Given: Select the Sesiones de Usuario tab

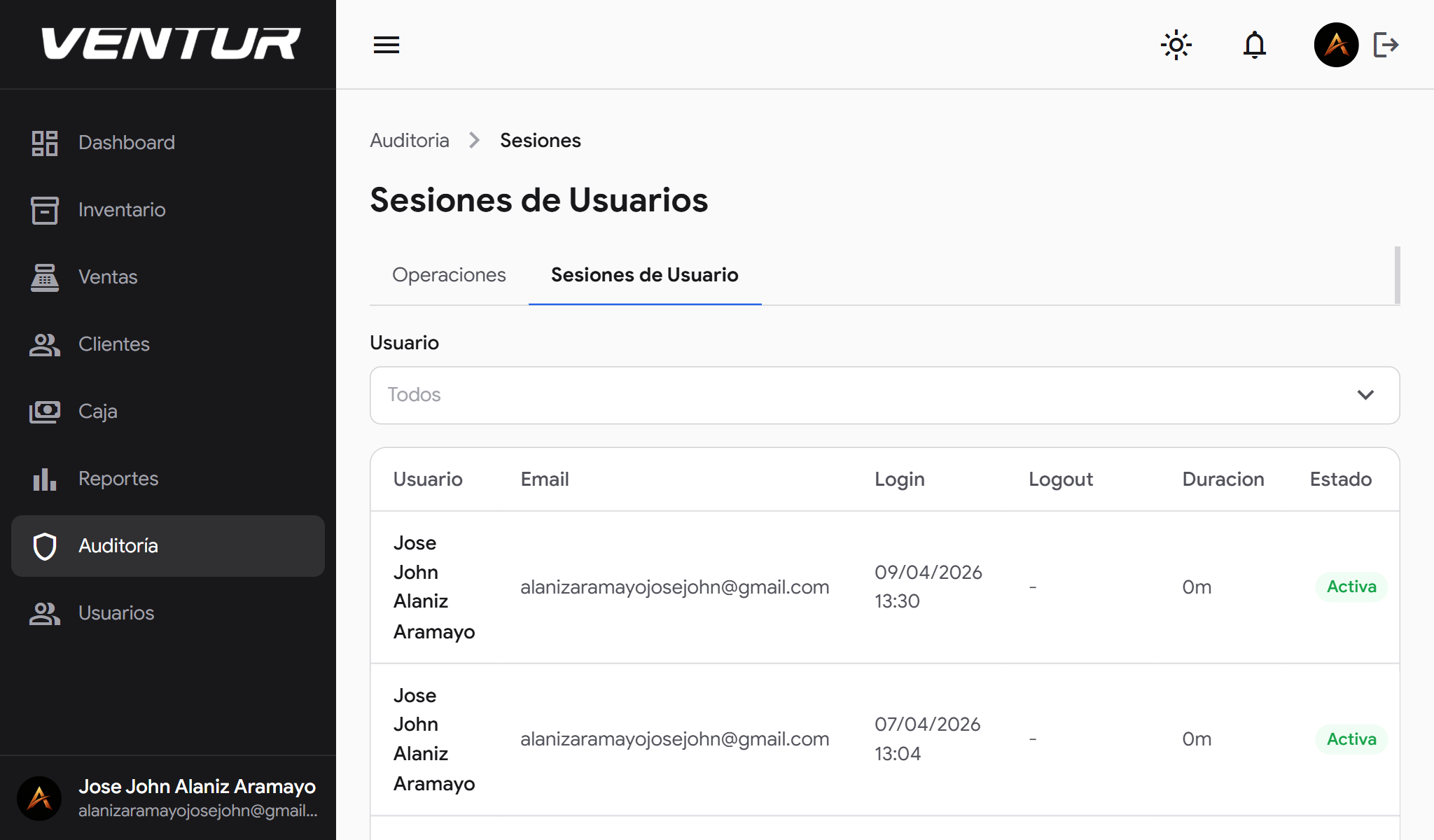Looking at the screenshot, I should pos(644,274).
